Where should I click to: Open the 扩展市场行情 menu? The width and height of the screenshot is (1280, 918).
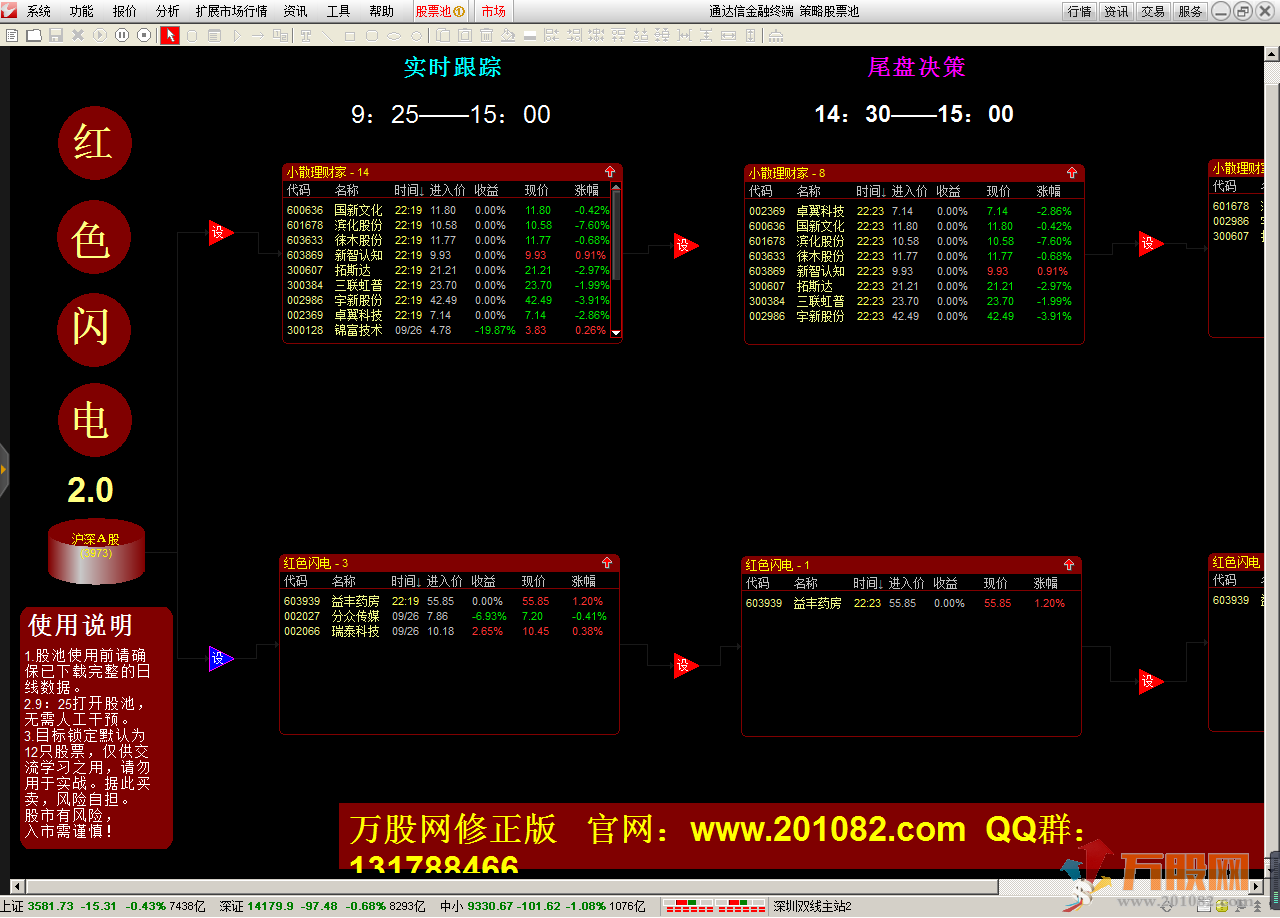coord(232,12)
